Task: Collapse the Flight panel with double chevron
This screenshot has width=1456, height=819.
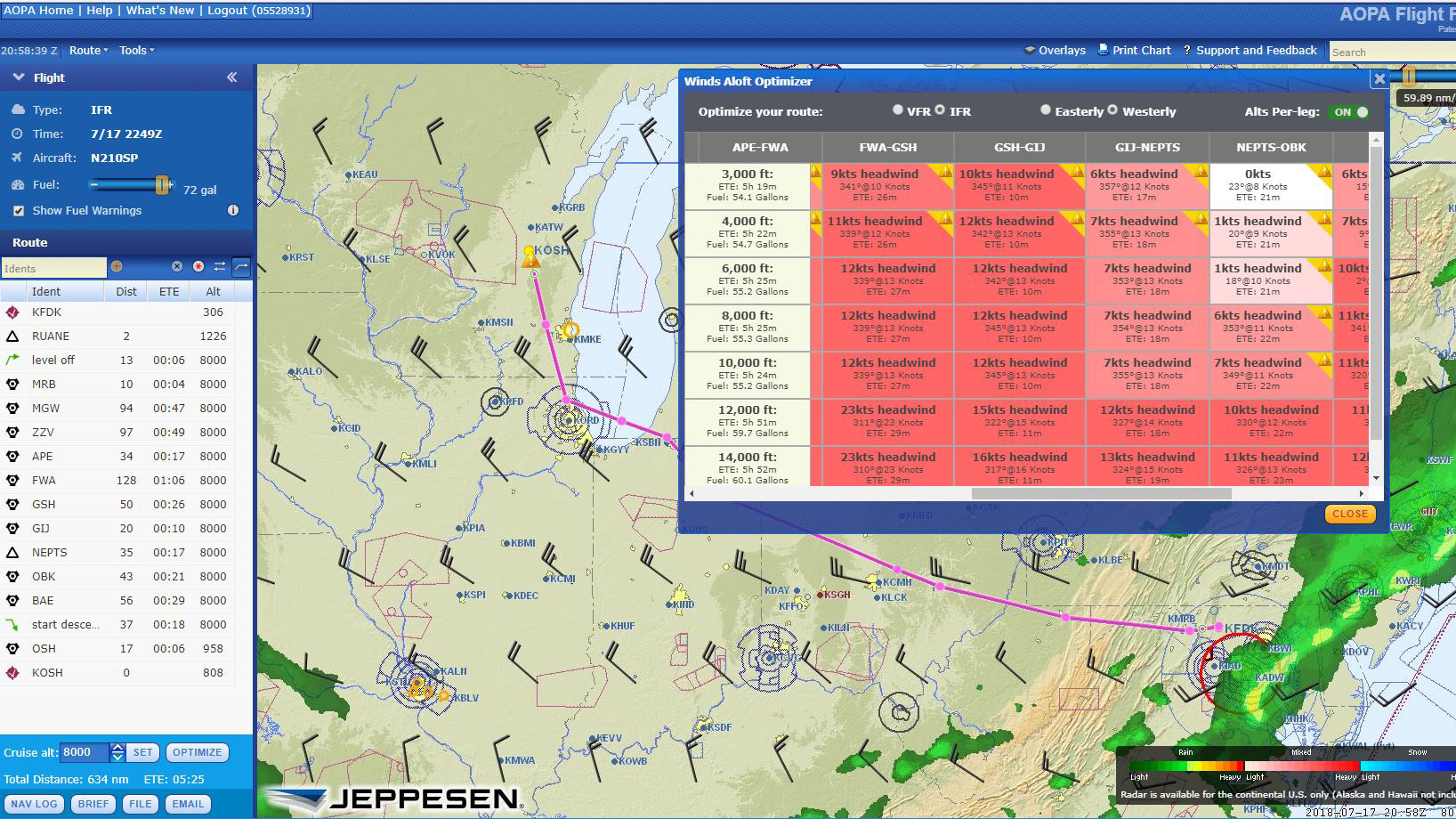Action: (x=232, y=77)
